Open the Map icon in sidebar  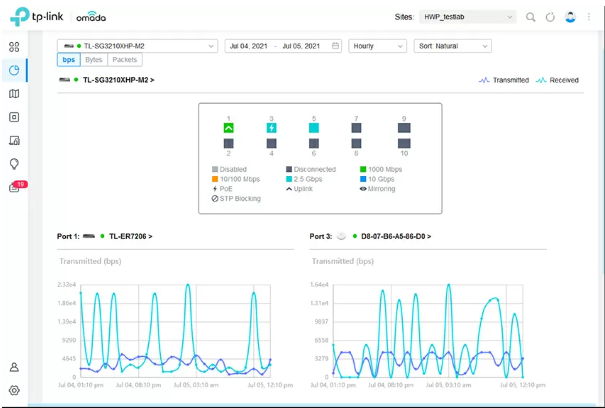click(14, 94)
